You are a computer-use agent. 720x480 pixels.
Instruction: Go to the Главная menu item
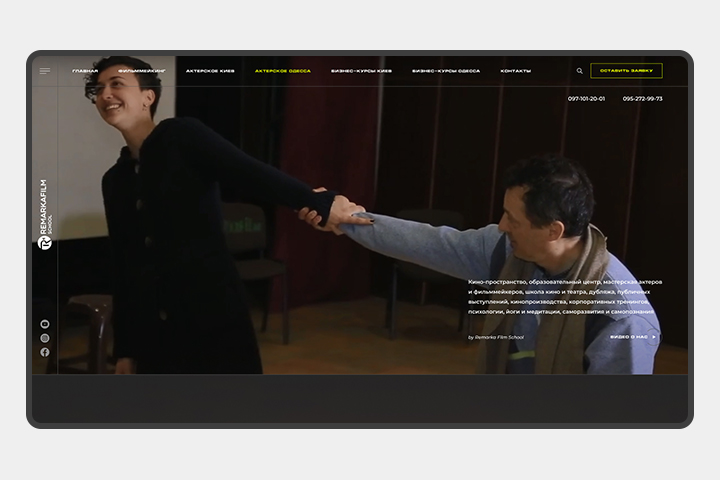tap(85, 71)
